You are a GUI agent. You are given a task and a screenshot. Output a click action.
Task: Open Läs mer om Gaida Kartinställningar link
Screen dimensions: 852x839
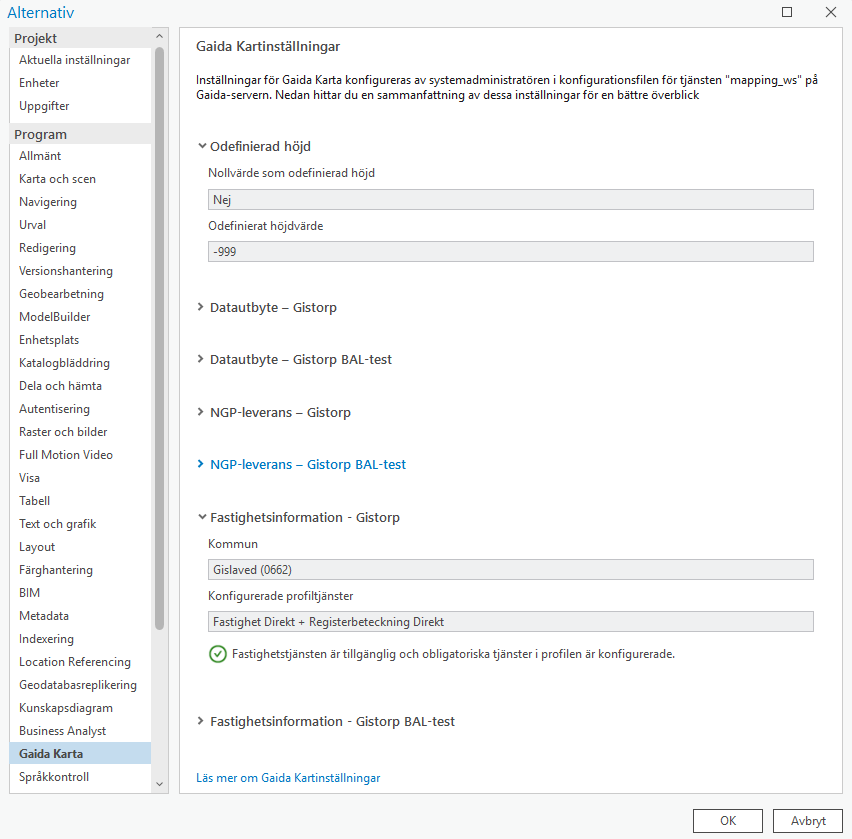(x=288, y=777)
